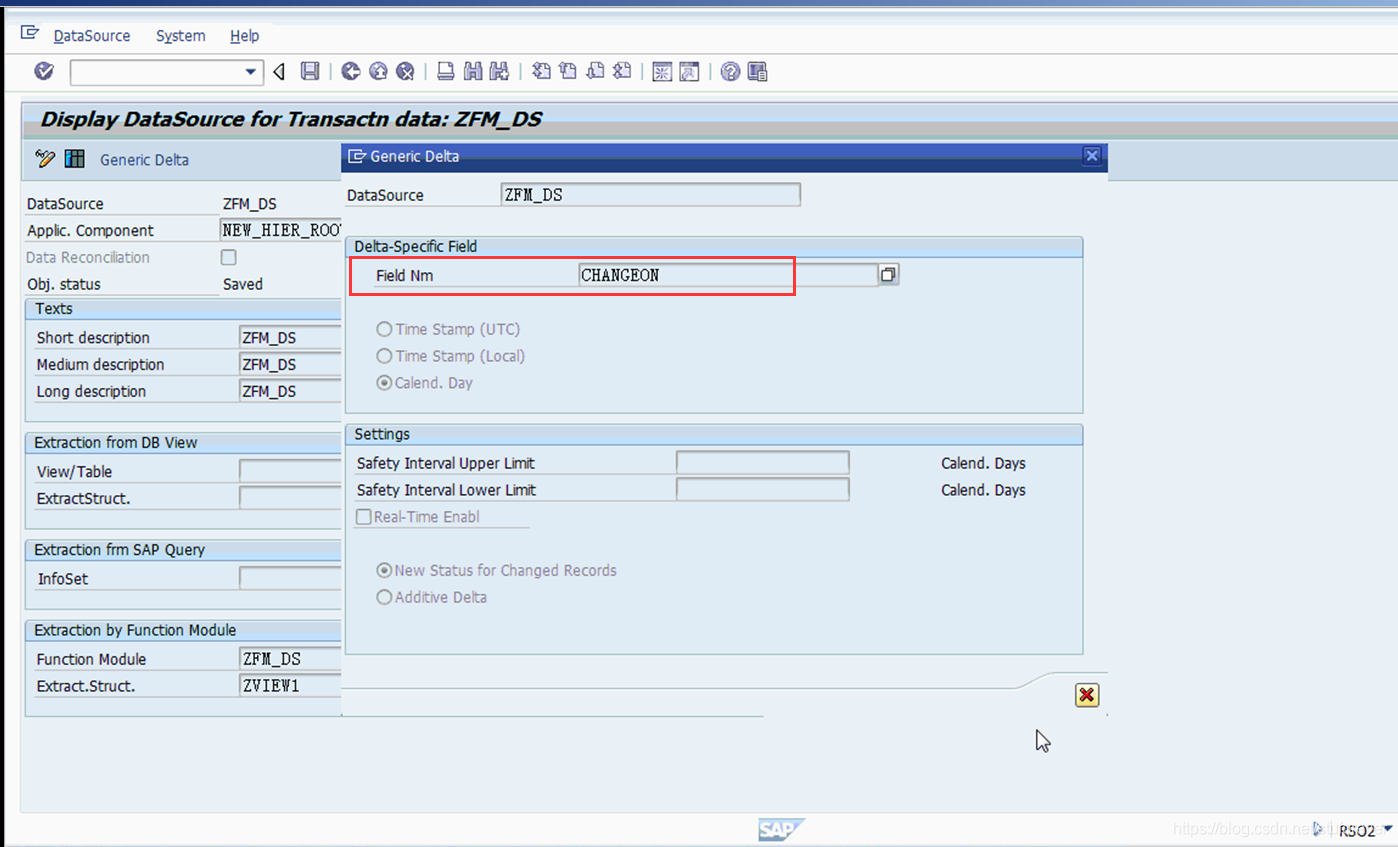The width and height of the screenshot is (1398, 847).
Task: Click the Find binoculars icon
Action: (473, 71)
